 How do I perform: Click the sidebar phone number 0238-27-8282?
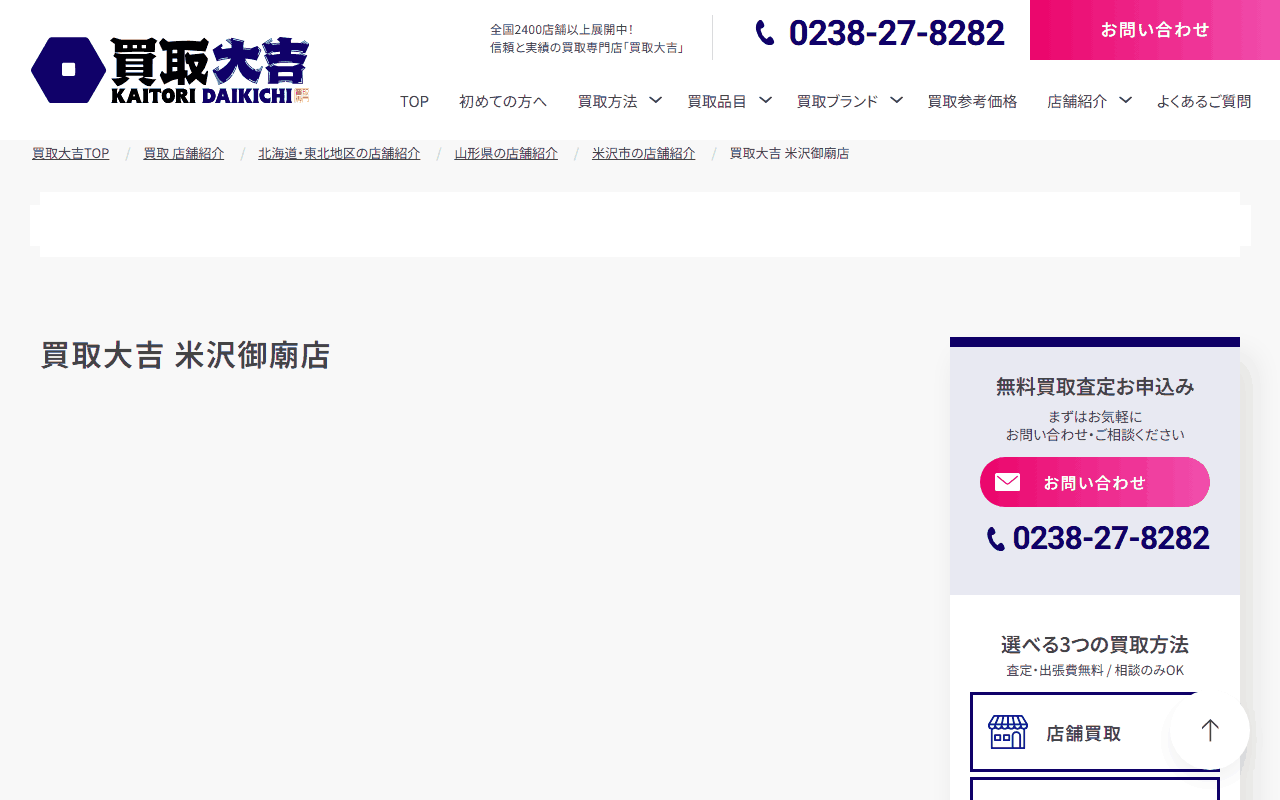click(x=1111, y=538)
